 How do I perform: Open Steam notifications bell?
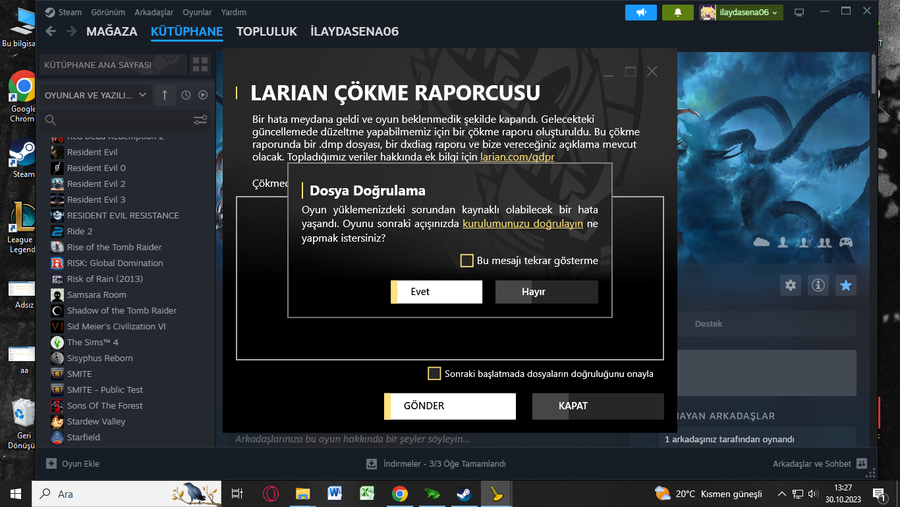(x=677, y=12)
